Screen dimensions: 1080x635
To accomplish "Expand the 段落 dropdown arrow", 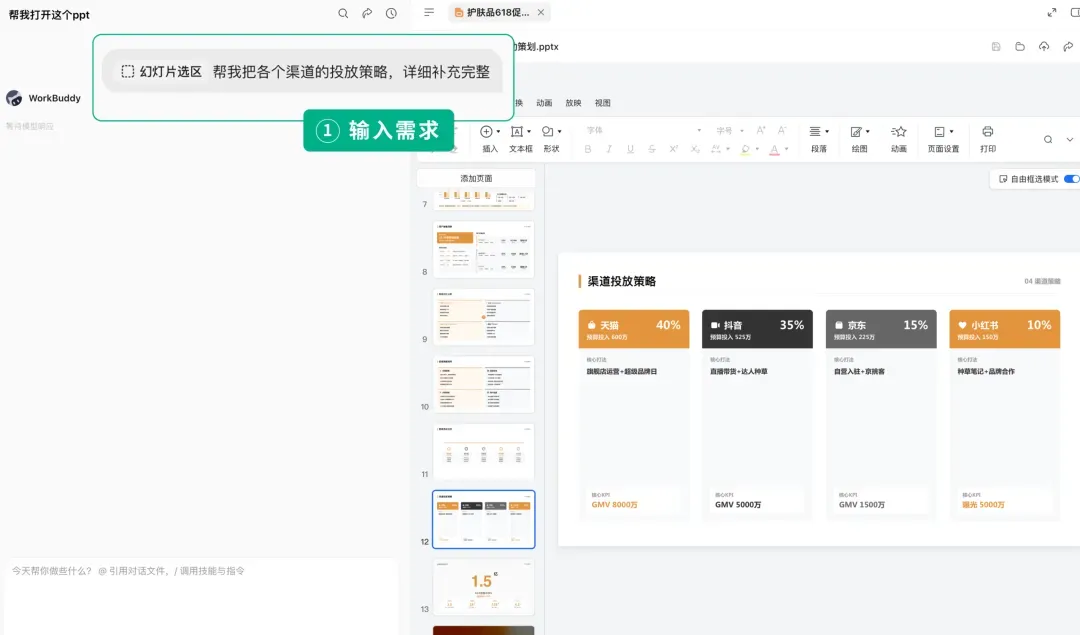I will pos(827,132).
